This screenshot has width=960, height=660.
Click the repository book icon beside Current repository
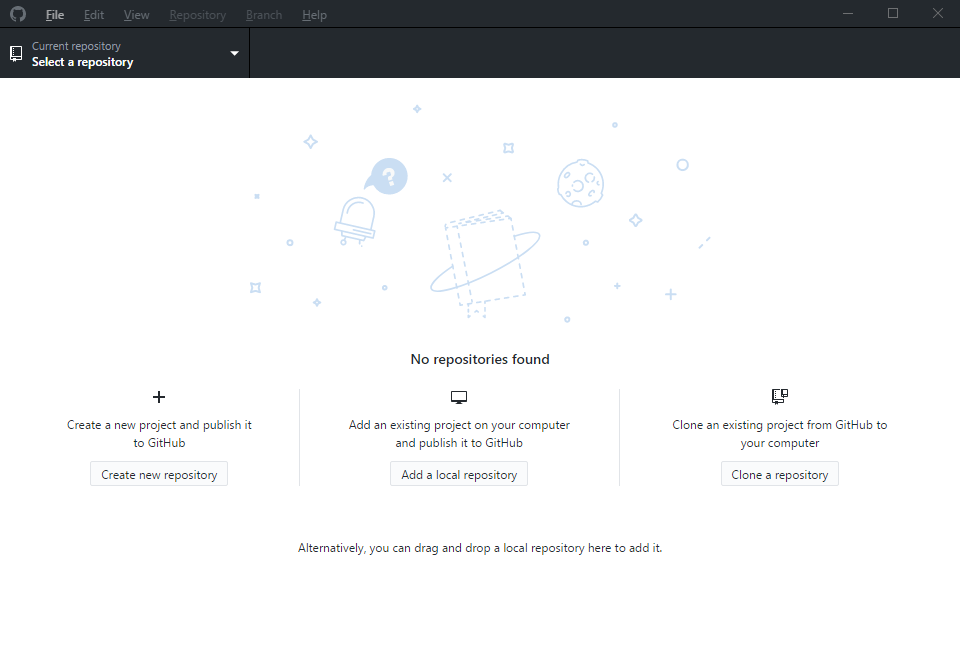click(15, 53)
